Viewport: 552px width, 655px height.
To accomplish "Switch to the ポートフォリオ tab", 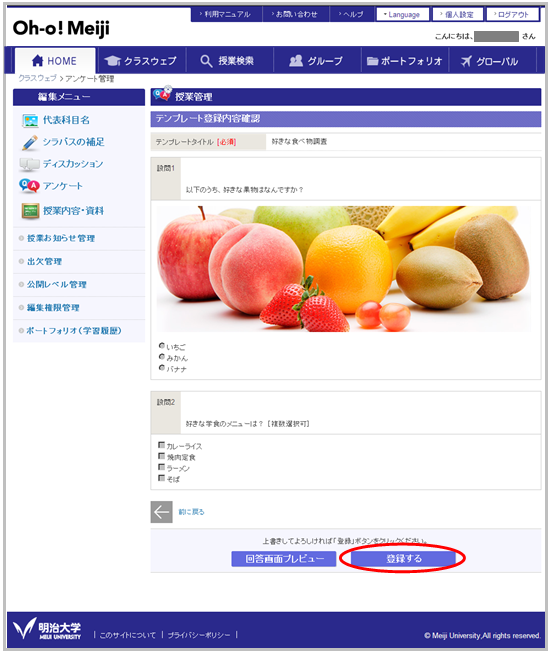I will [x=404, y=61].
